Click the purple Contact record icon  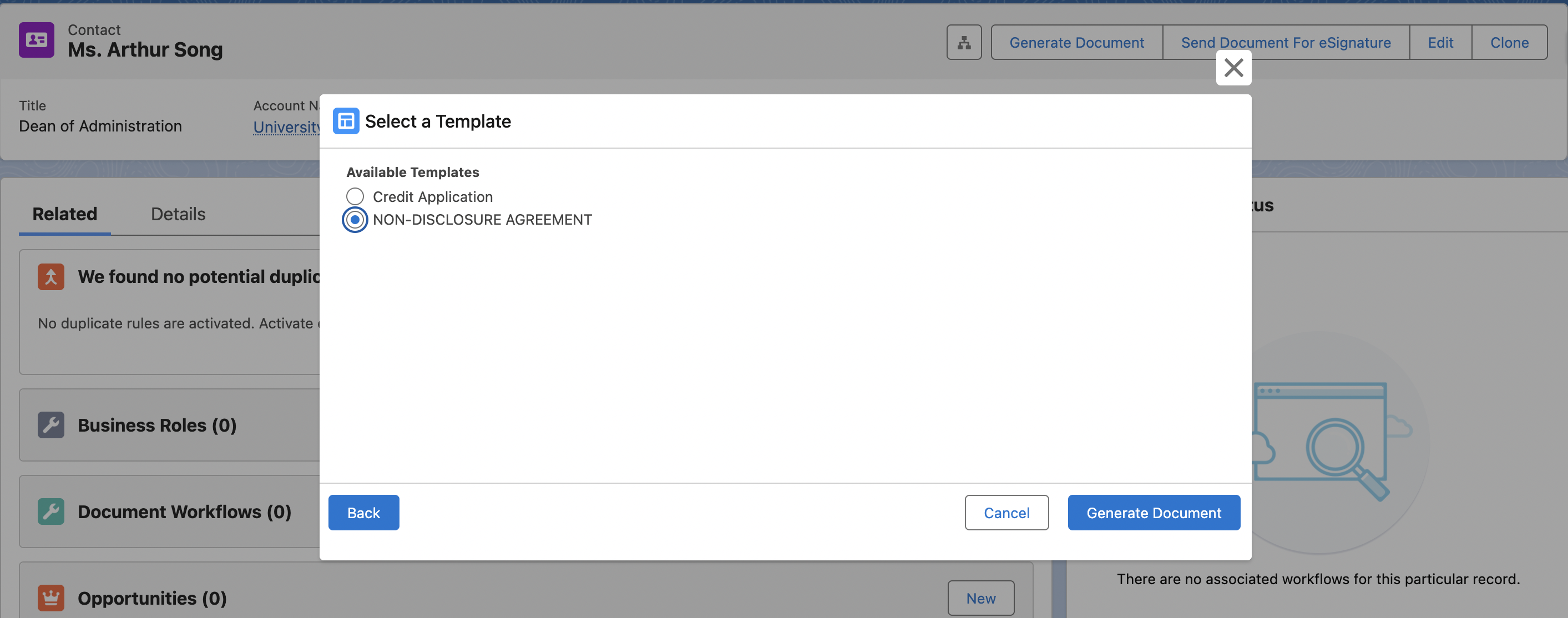pos(37,40)
